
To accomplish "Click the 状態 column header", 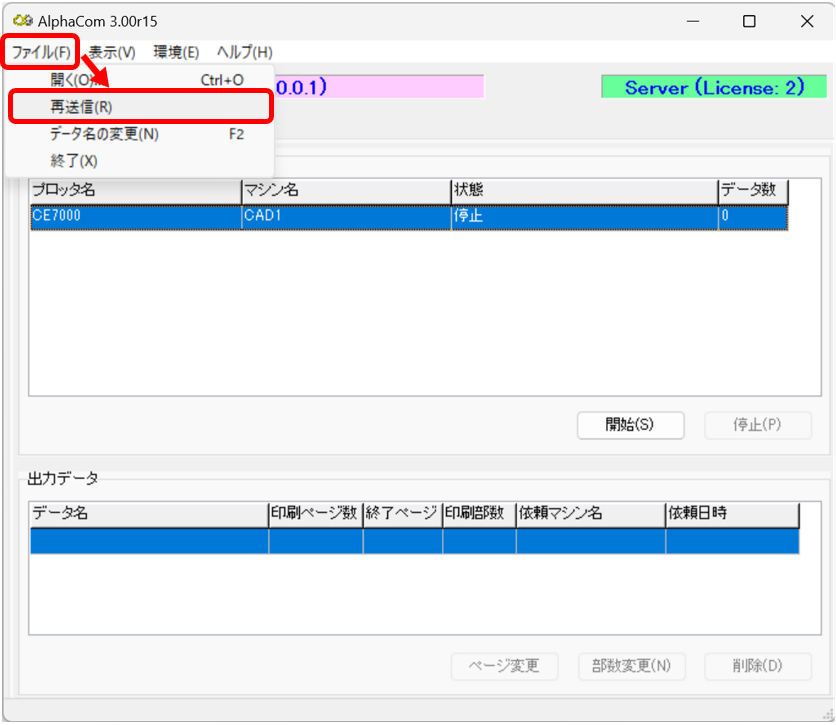I will [583, 190].
